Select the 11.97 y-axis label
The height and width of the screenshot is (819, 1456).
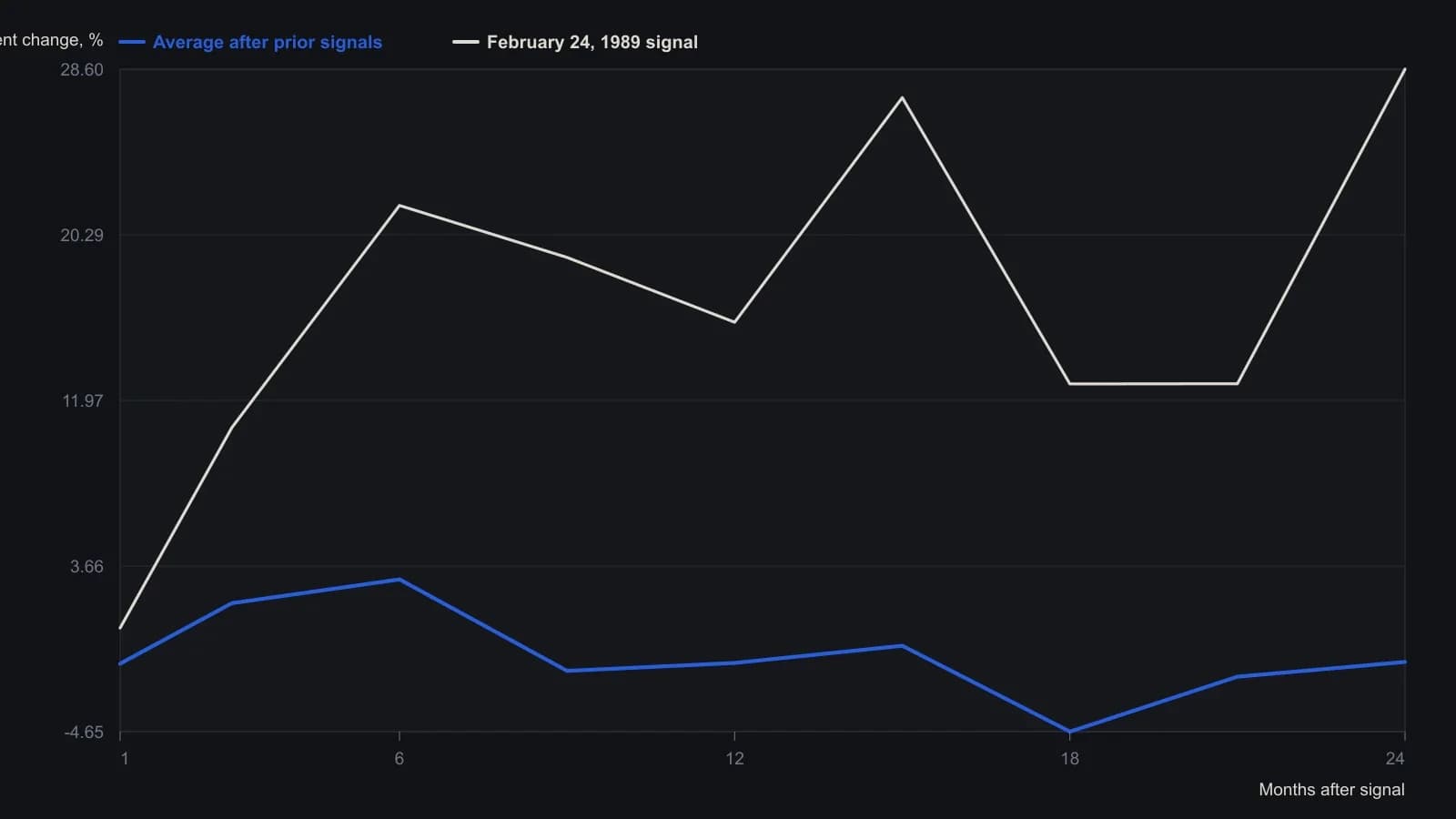pos(83,401)
